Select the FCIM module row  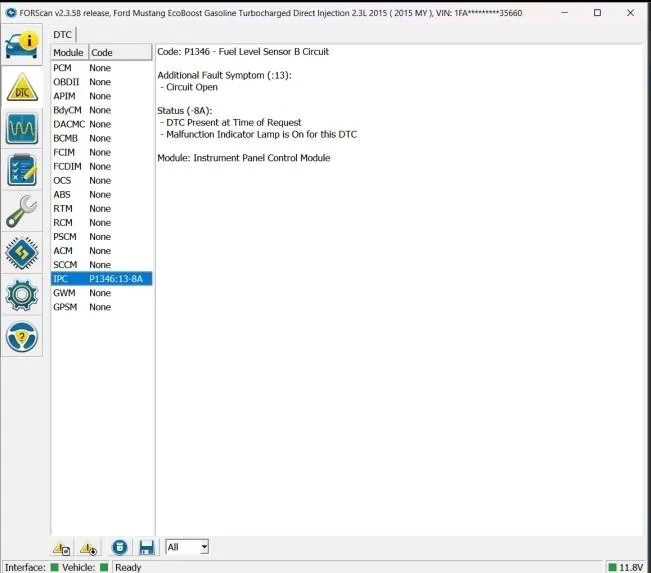[101, 152]
